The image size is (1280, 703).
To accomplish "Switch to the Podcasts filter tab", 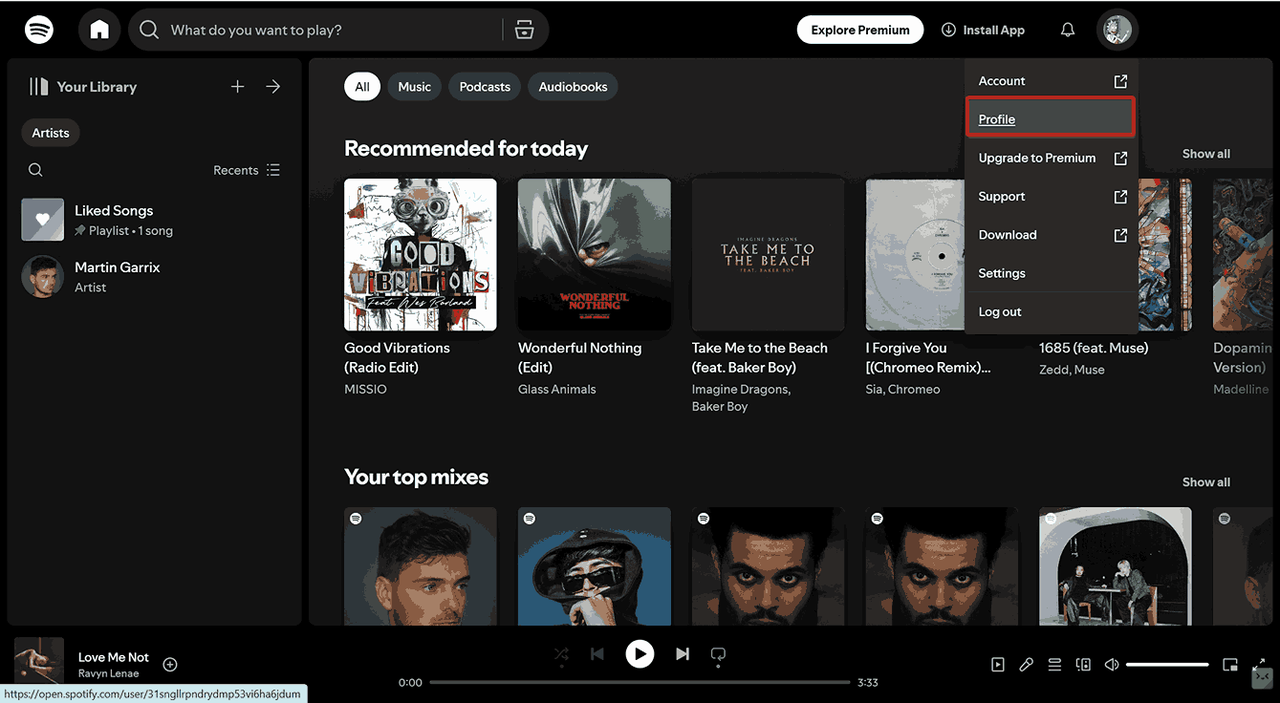I will pyautogui.click(x=485, y=87).
